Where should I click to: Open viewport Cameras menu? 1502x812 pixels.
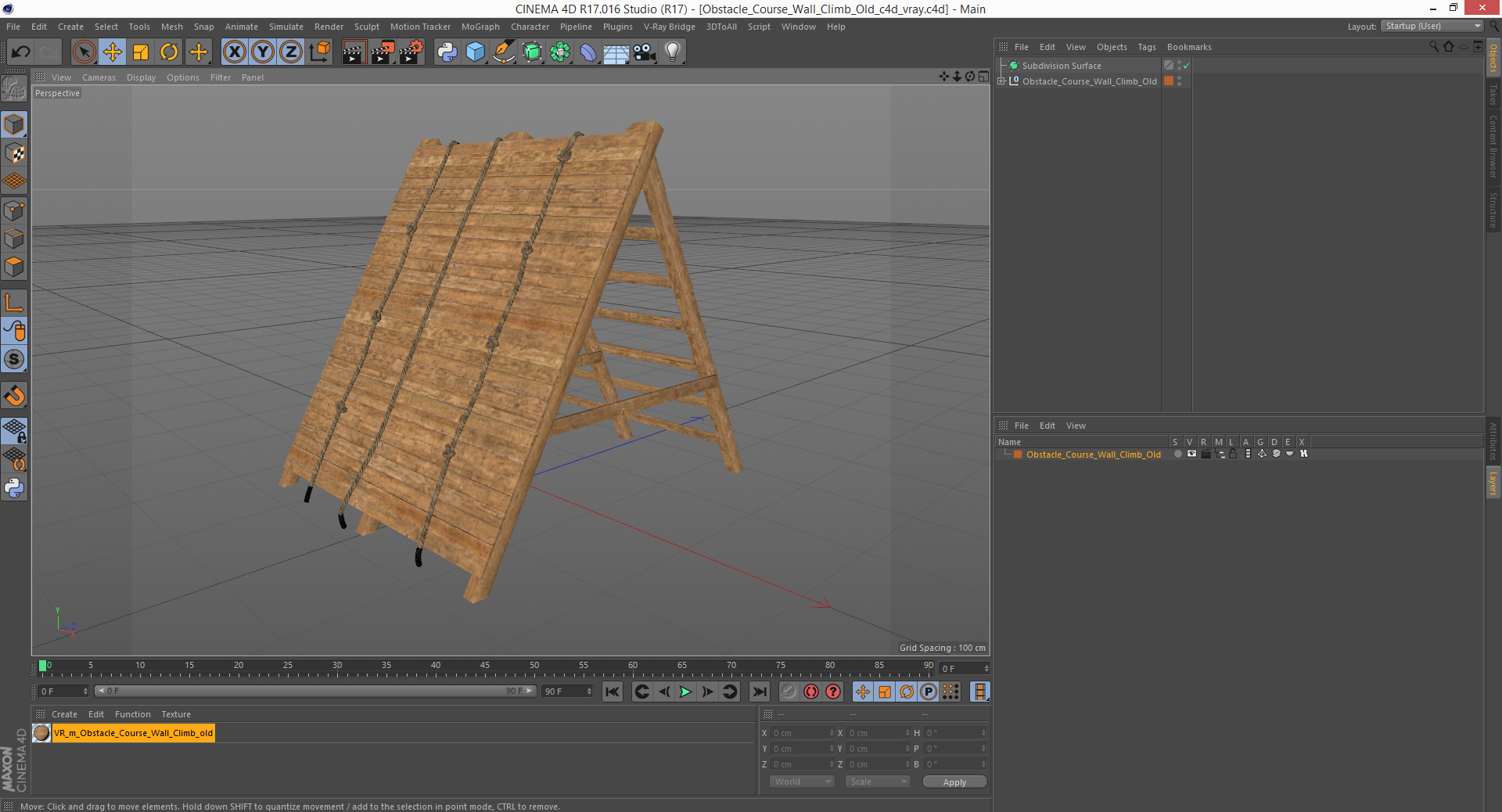(99, 77)
